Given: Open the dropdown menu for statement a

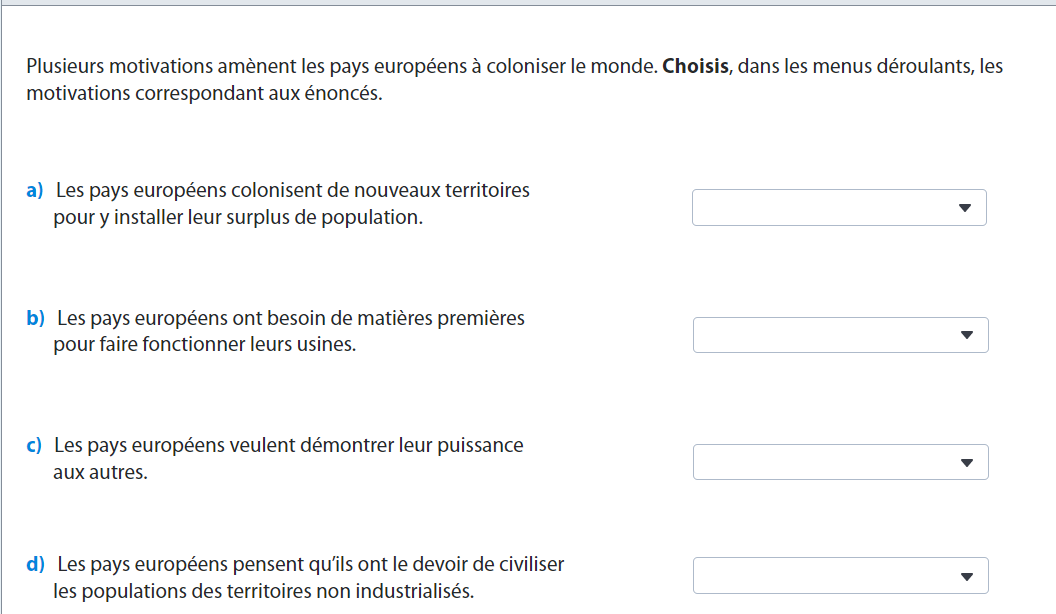Looking at the screenshot, I should point(838,208).
